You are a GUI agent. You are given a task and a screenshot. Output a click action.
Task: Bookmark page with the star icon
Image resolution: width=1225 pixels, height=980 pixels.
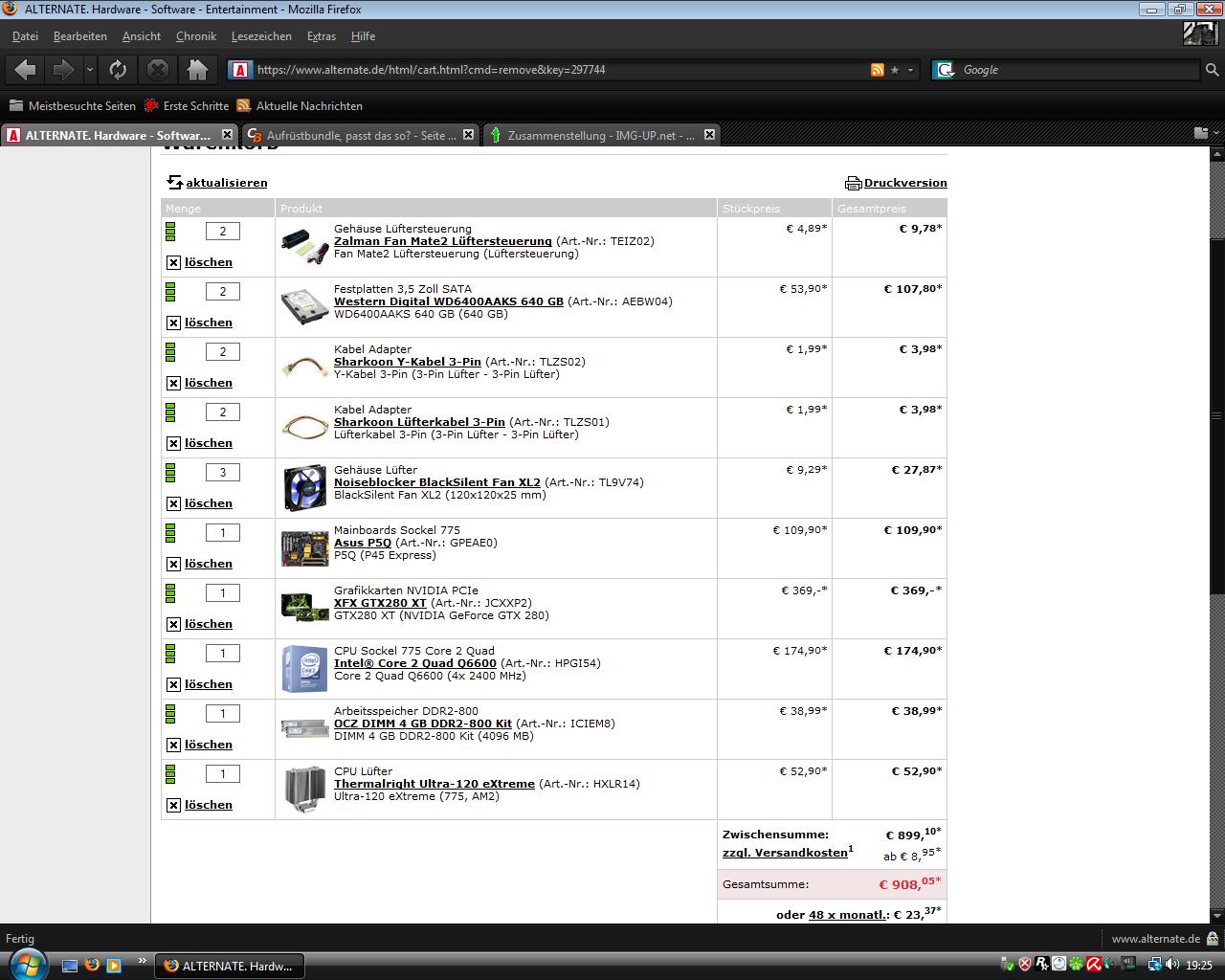[895, 70]
